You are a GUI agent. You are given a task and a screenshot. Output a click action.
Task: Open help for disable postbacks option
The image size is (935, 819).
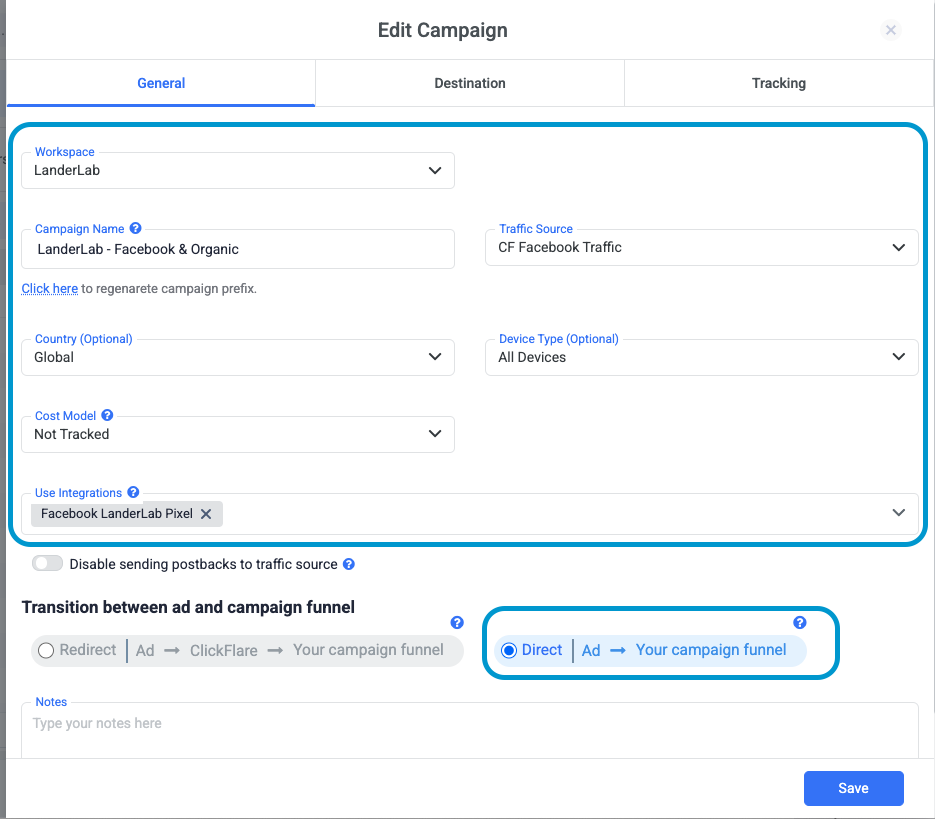point(349,564)
